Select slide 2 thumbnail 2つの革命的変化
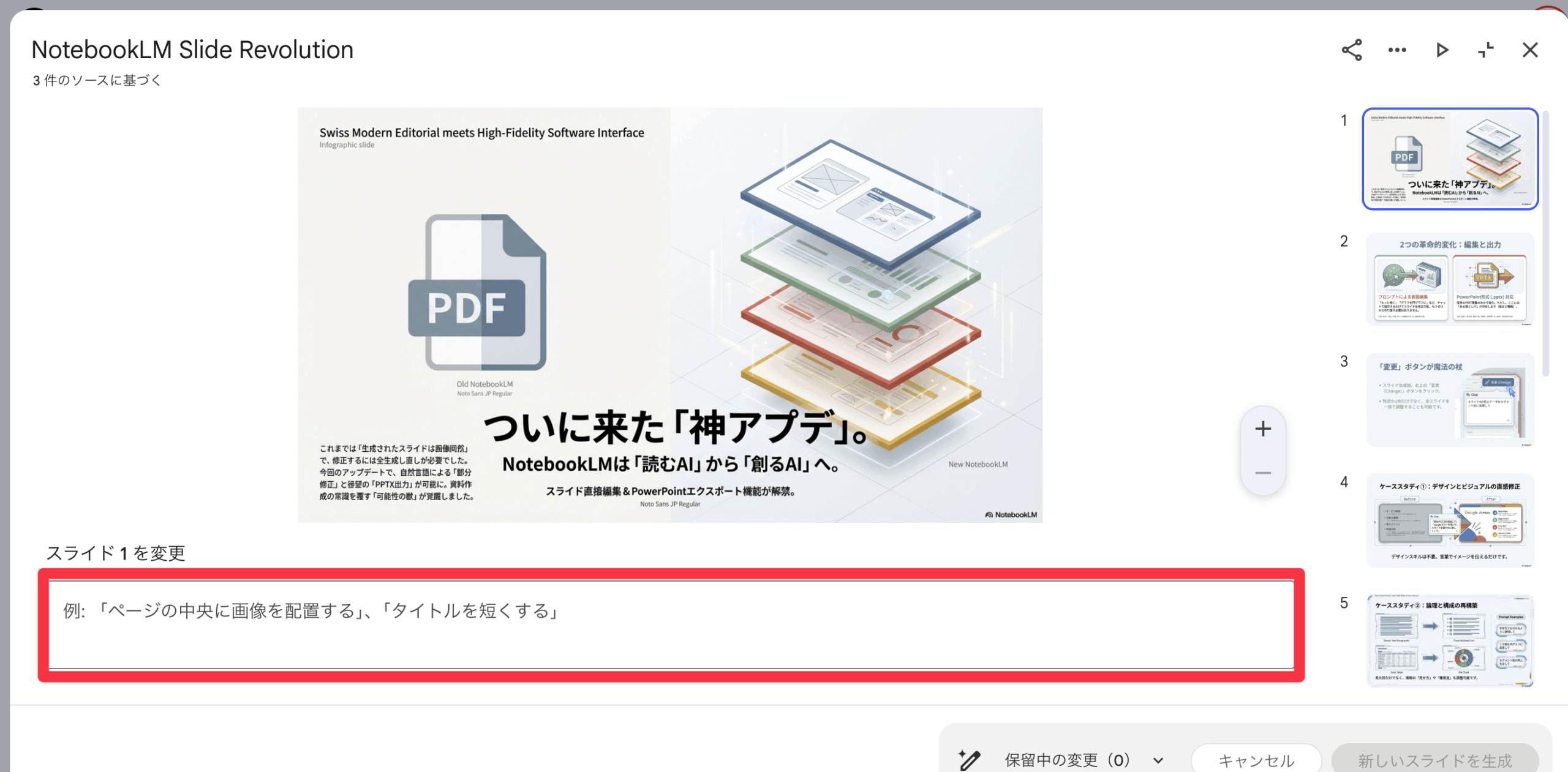1568x772 pixels. [x=1450, y=279]
